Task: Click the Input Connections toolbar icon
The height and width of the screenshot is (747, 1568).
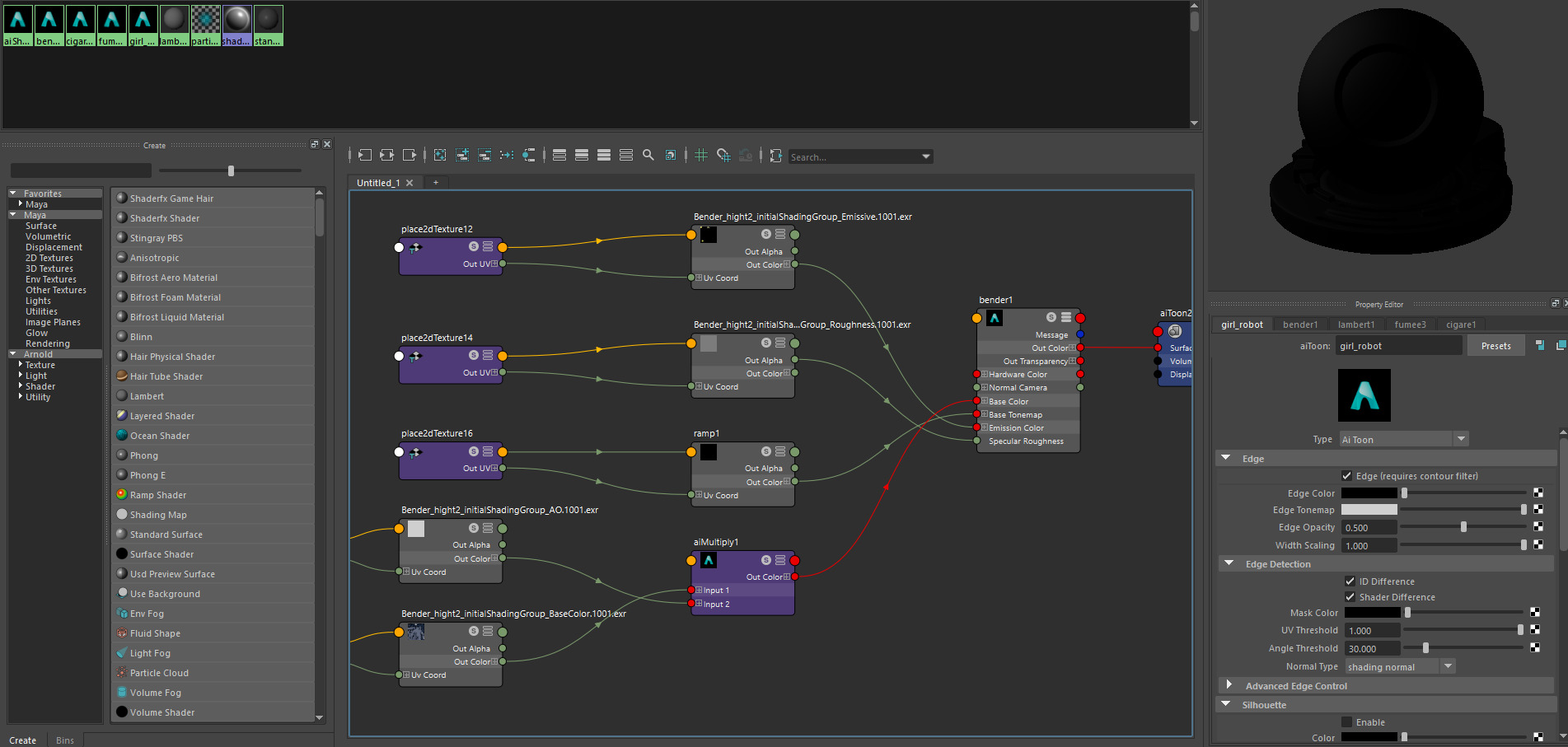Action: [x=364, y=155]
